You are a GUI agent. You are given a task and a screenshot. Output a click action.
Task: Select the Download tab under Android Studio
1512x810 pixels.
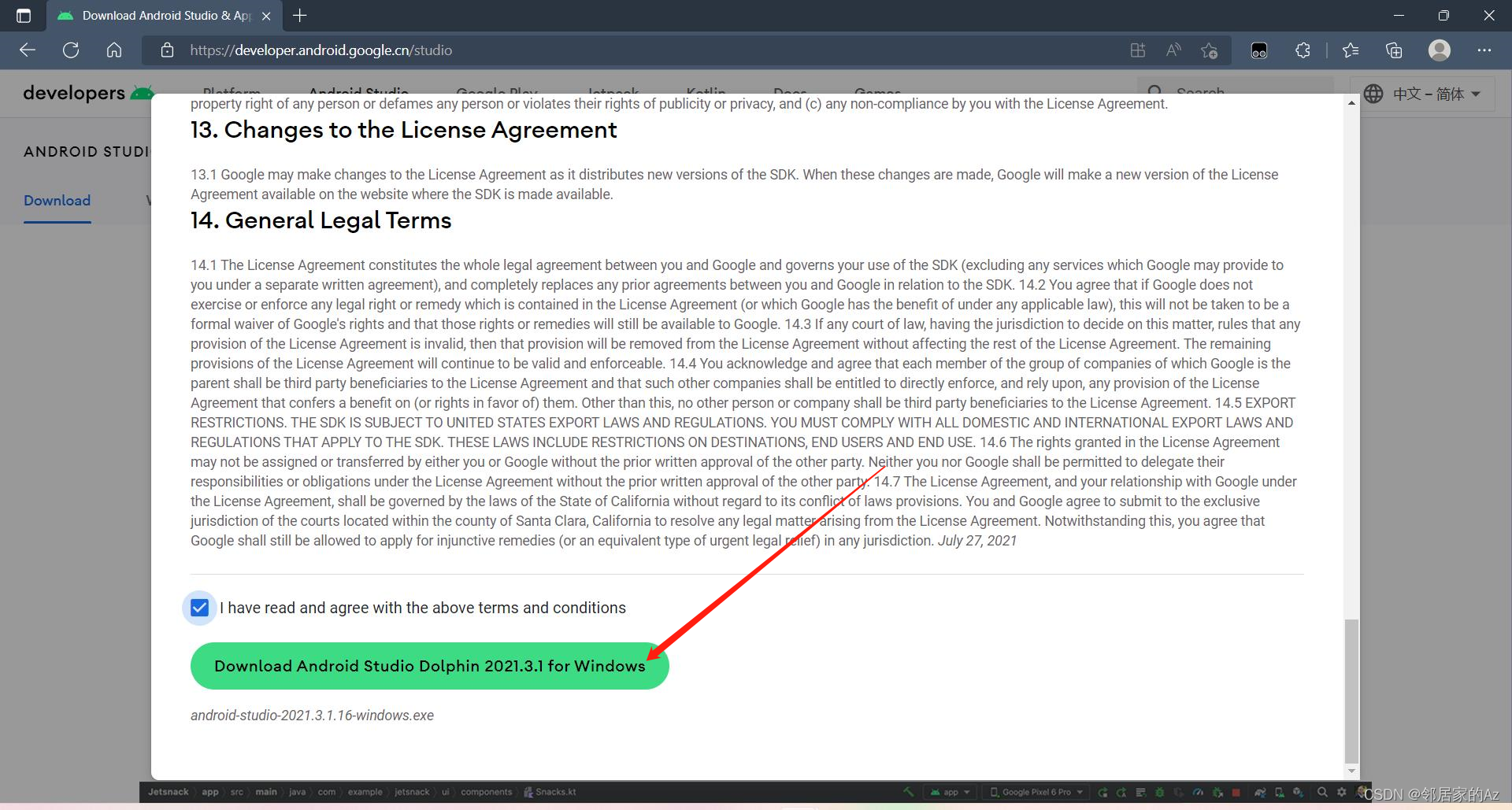pos(57,201)
